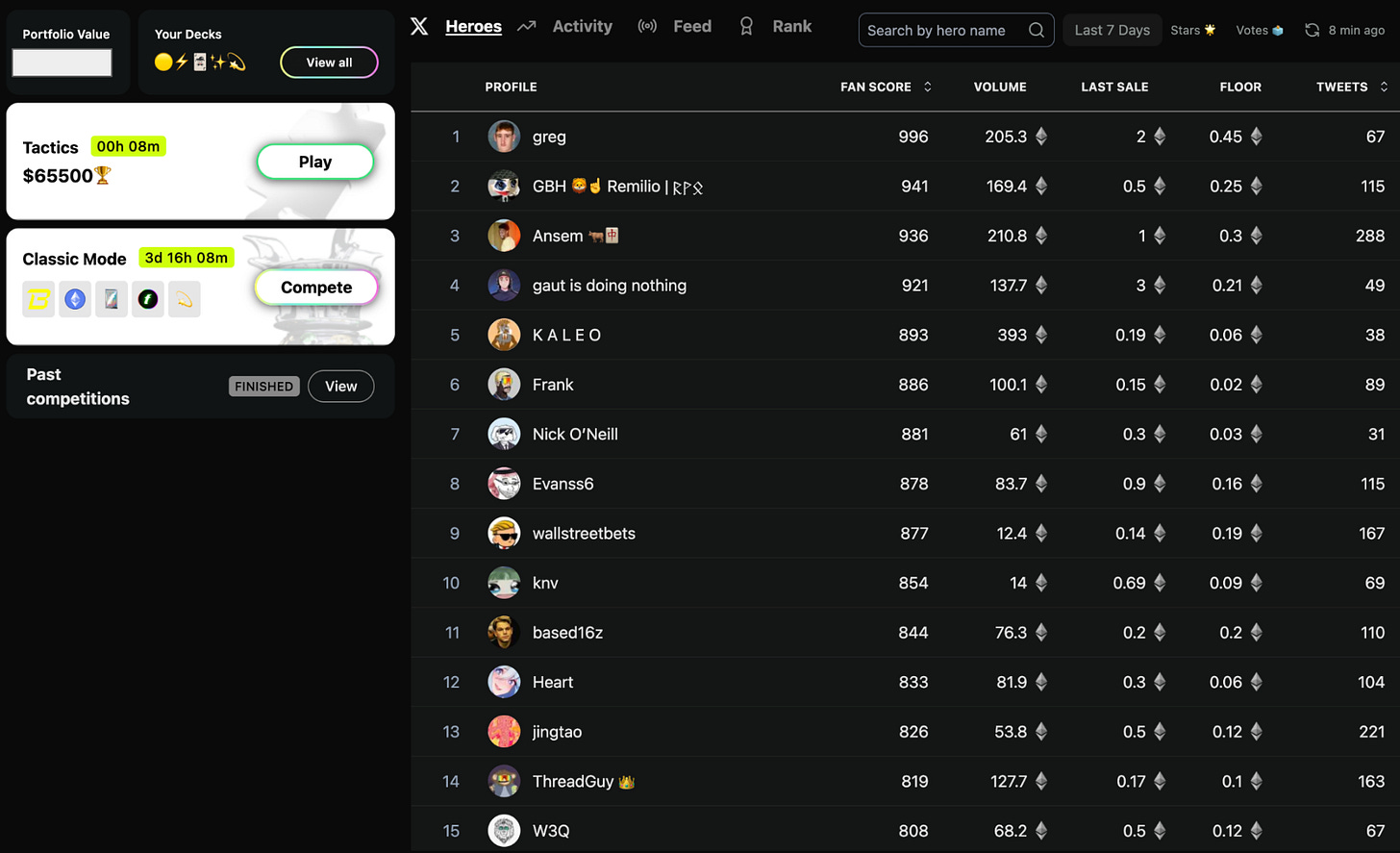The height and width of the screenshot is (853, 1400).
Task: Click the Activity trend arrow icon
Action: click(x=526, y=27)
